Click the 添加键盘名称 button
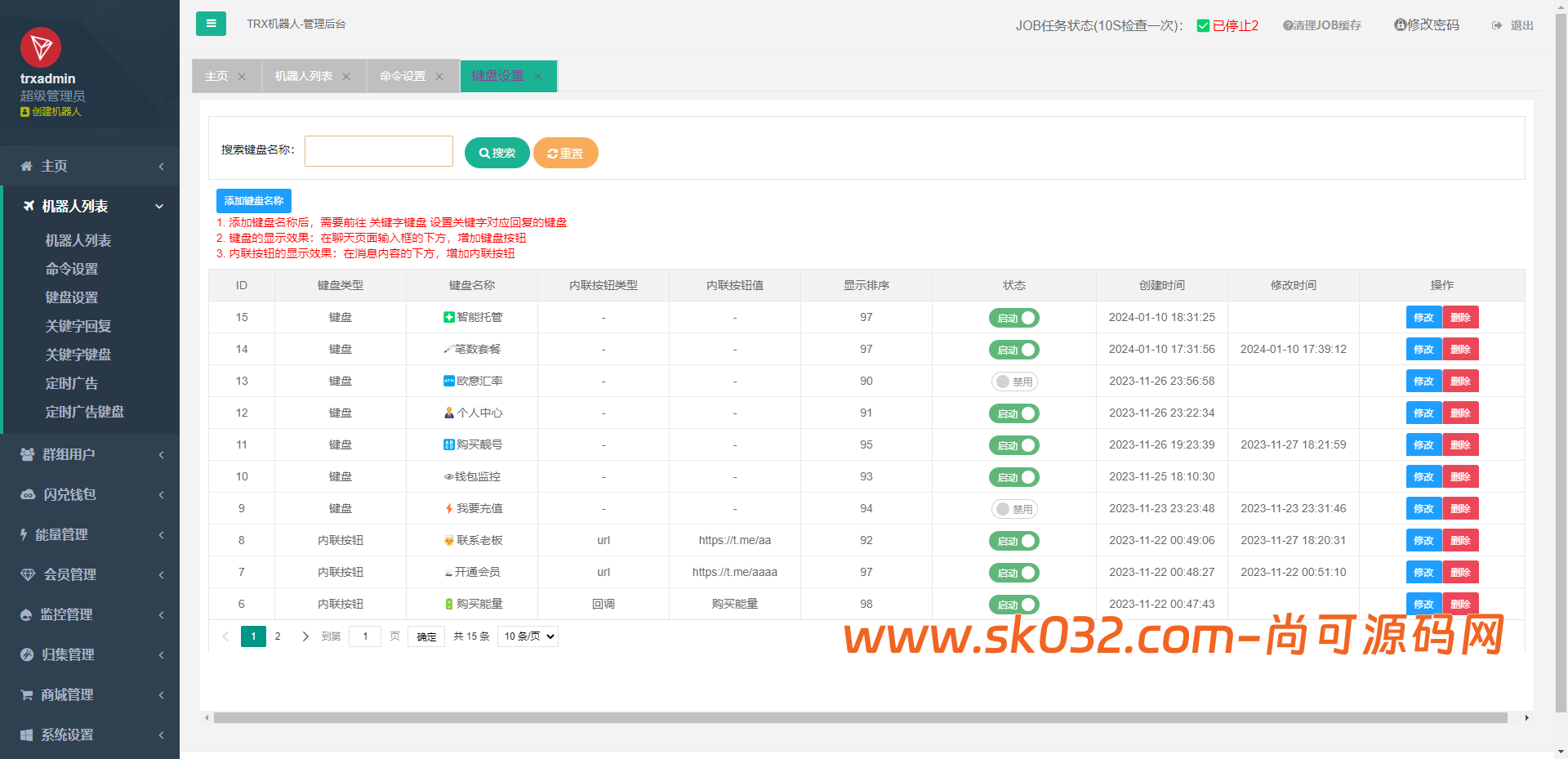The width and height of the screenshot is (1568, 759). tap(254, 200)
